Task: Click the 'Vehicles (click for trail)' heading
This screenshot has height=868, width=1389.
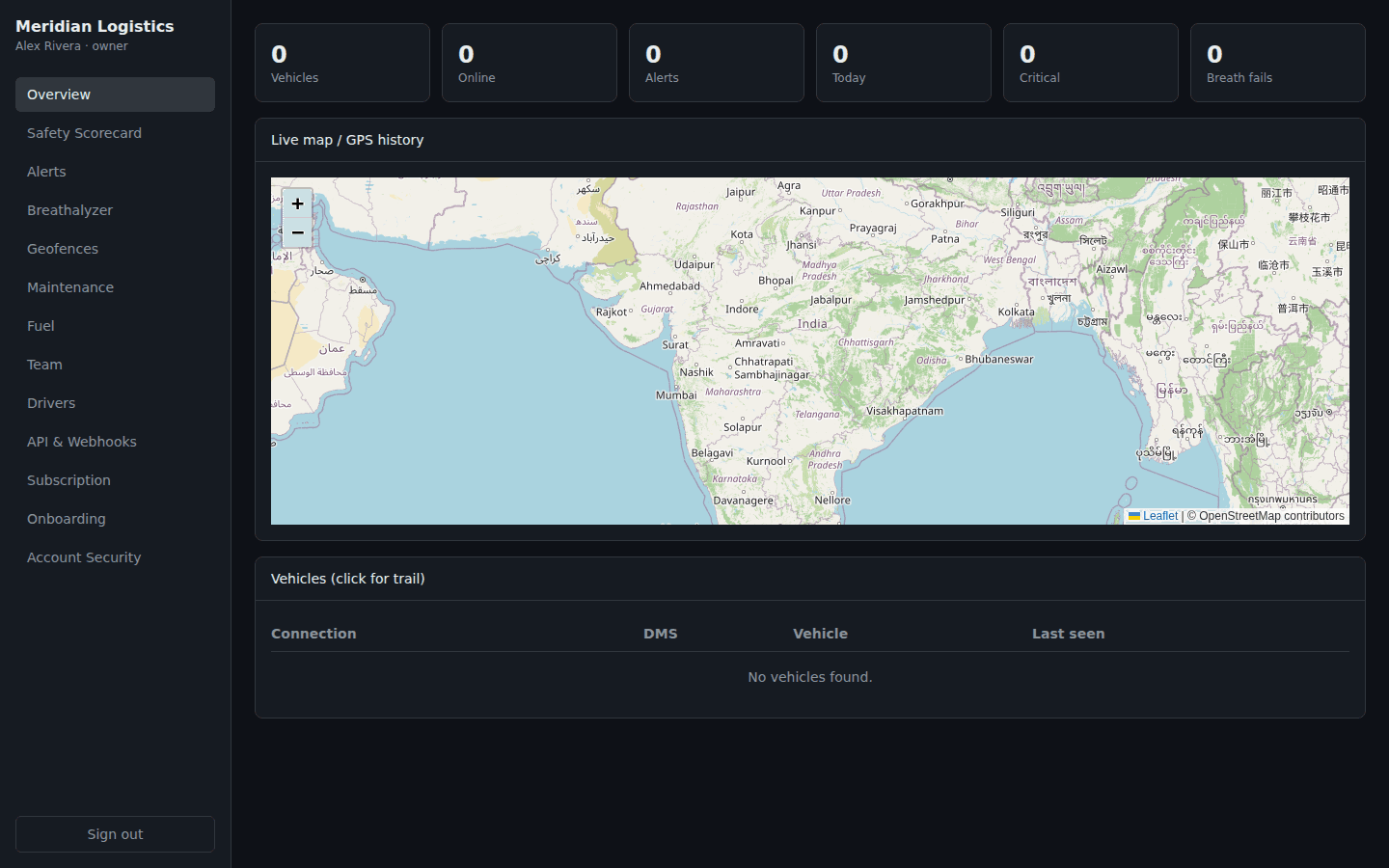Action: (348, 579)
